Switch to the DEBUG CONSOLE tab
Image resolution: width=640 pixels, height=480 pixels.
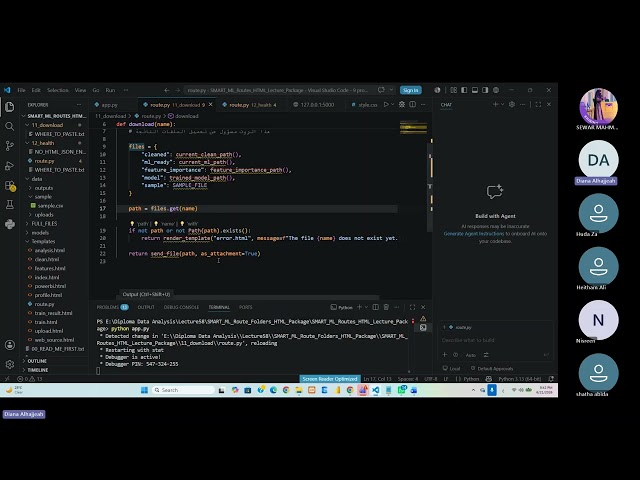click(181, 307)
